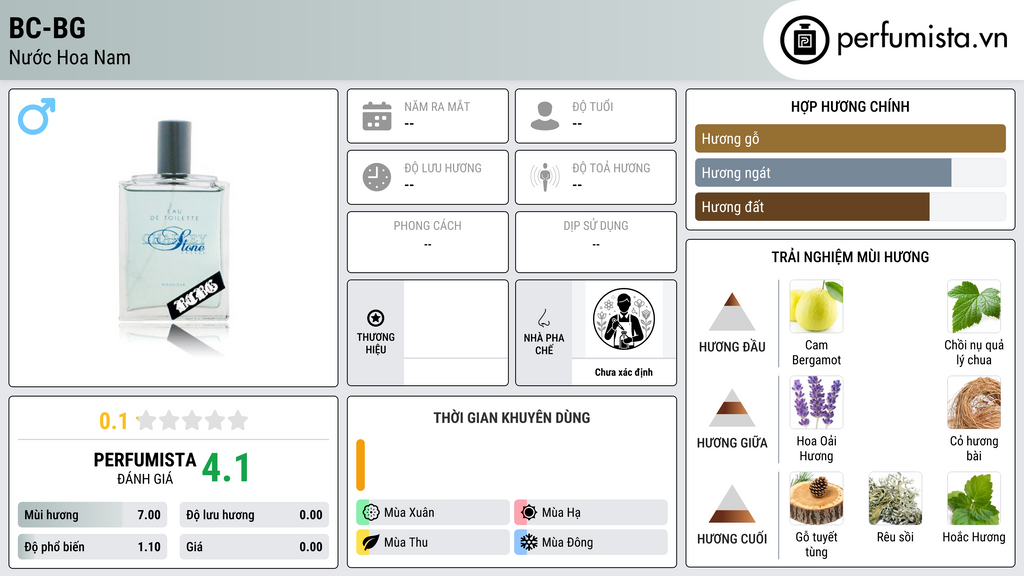This screenshot has width=1024, height=576.
Task: Select the Cỏ hương bài note image
Action: tap(974, 402)
